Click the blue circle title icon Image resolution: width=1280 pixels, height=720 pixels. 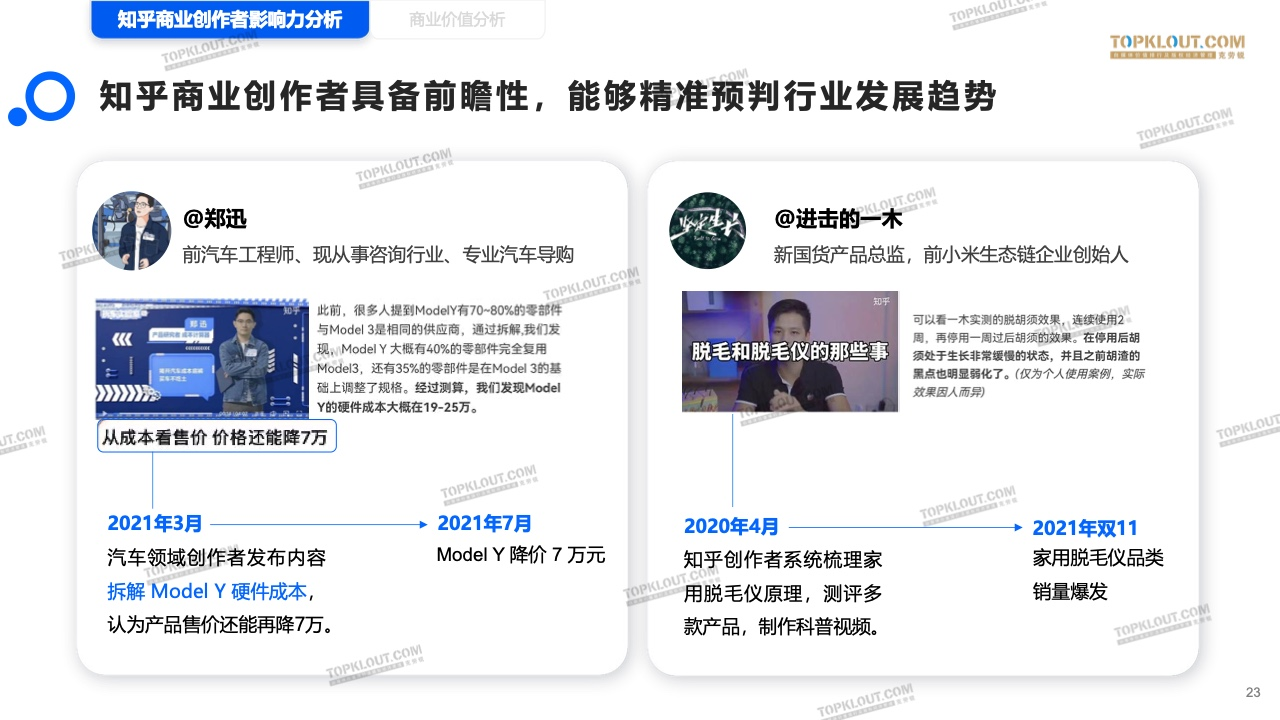[x=43, y=99]
